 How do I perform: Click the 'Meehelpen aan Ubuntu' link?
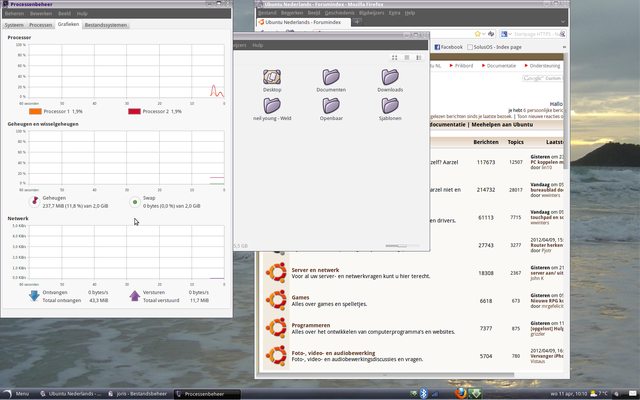click(x=502, y=124)
